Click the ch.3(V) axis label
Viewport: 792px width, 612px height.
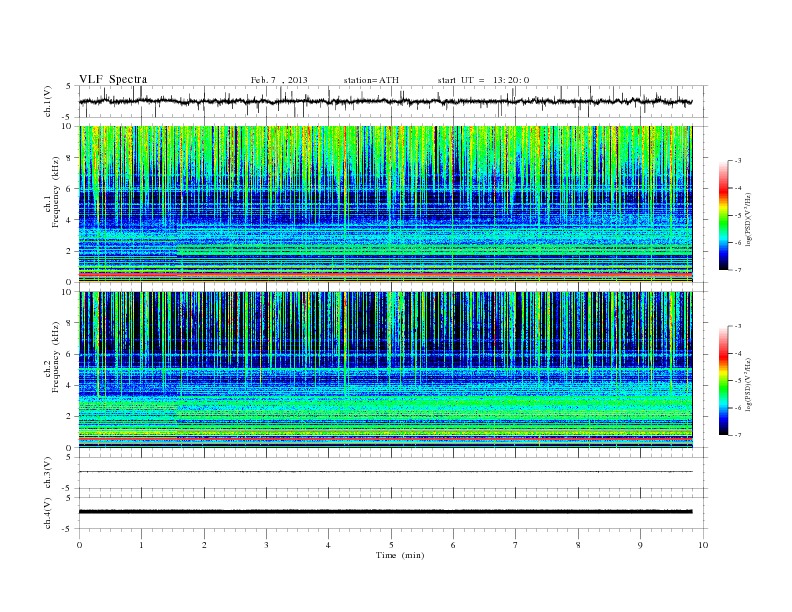[48, 473]
